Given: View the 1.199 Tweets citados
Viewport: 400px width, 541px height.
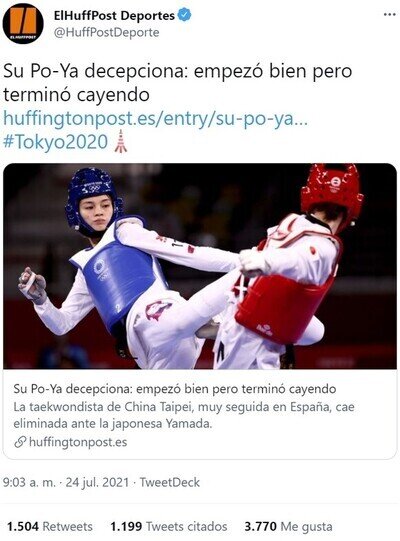Looking at the screenshot, I should (169, 527).
